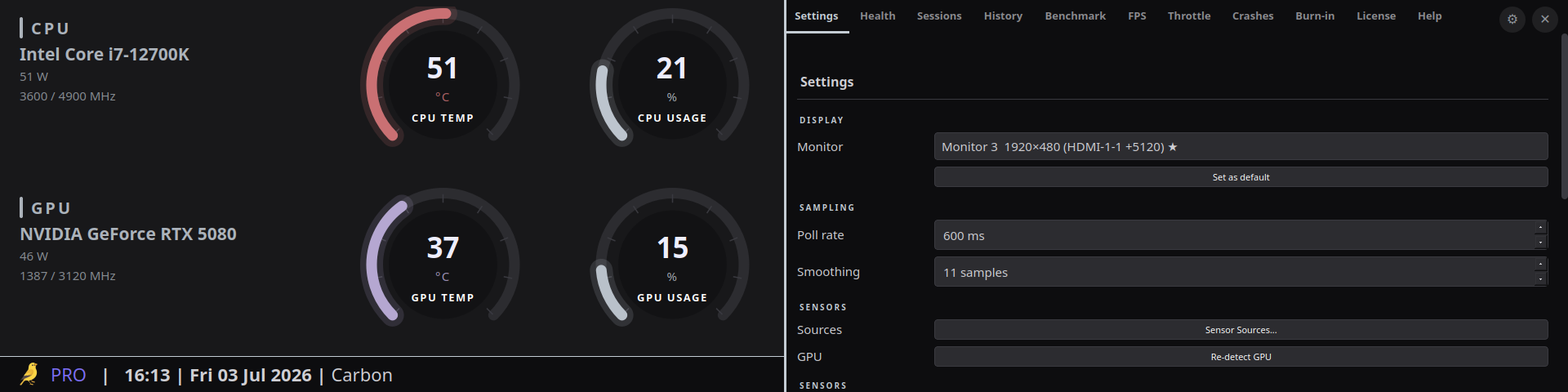This screenshot has width=1568, height=392.
Task: Click the CPU power 51 W reading
Action: 34,77
